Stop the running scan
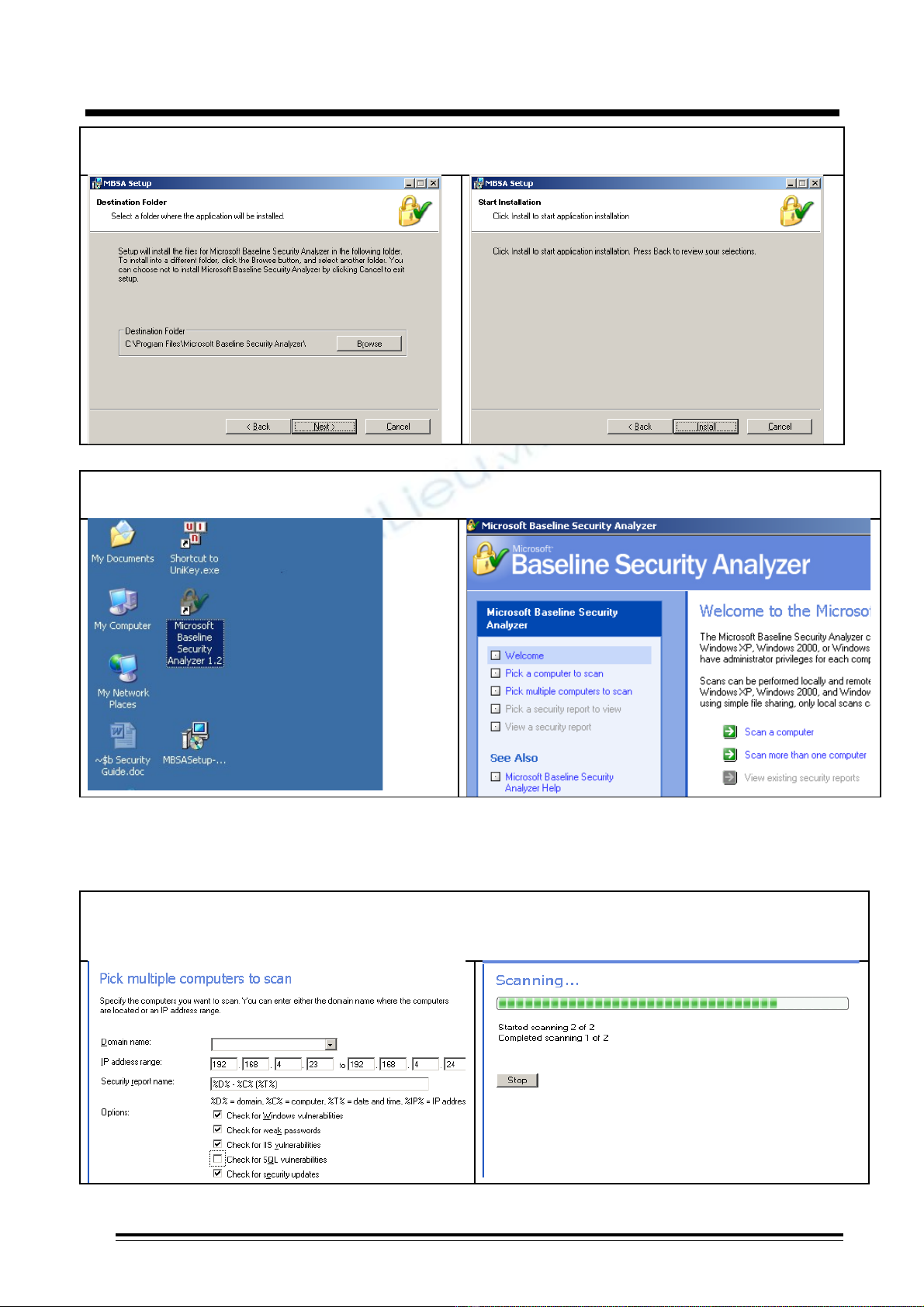This screenshot has height=1307, width=924. tap(517, 1080)
